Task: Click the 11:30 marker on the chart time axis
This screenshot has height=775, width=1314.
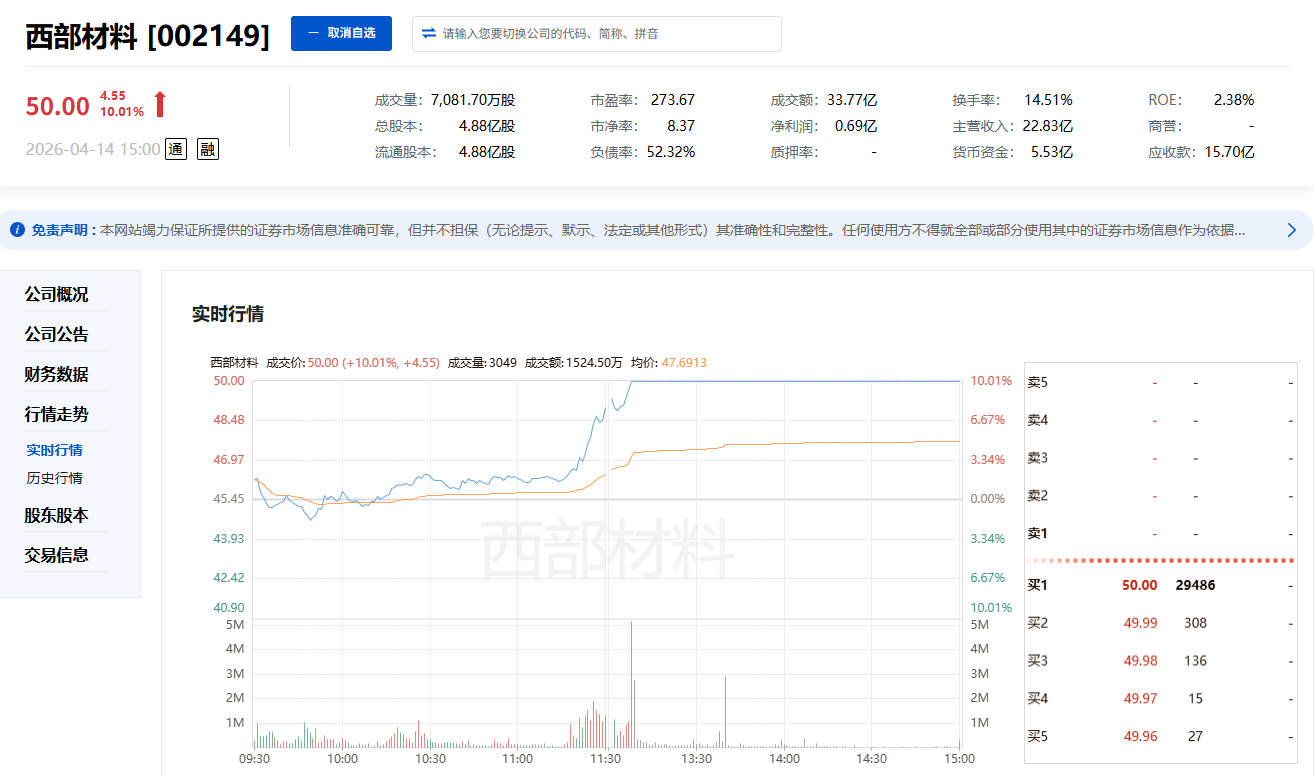Action: 605,759
